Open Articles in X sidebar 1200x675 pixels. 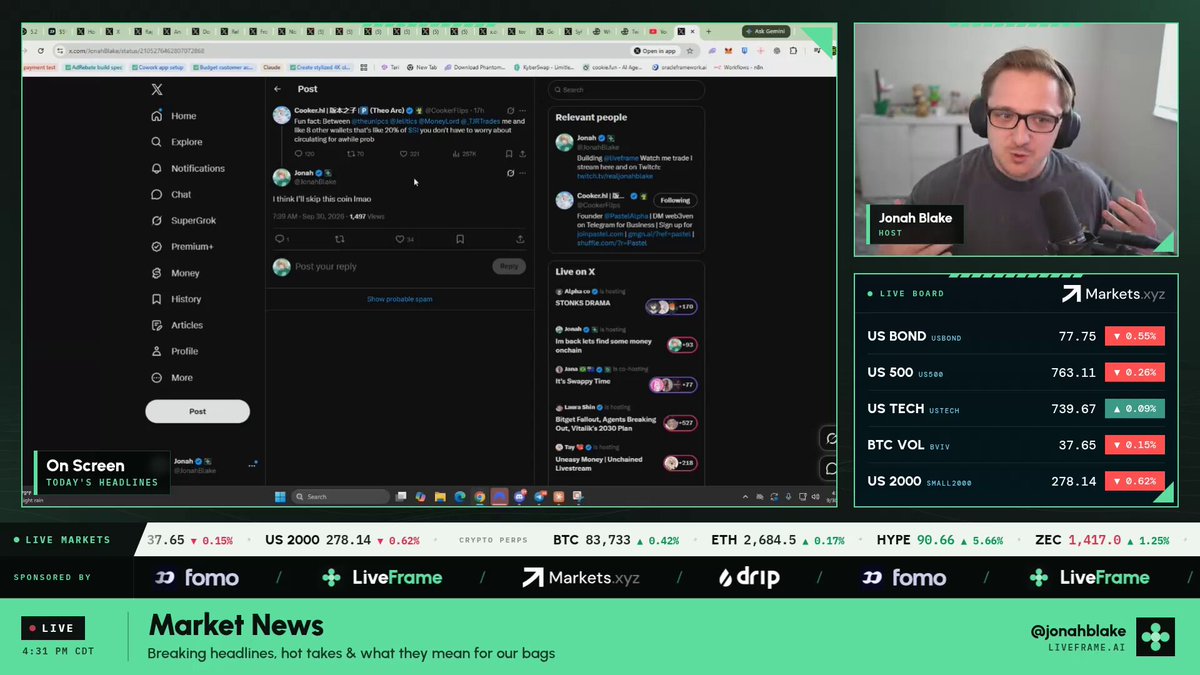pos(177,325)
